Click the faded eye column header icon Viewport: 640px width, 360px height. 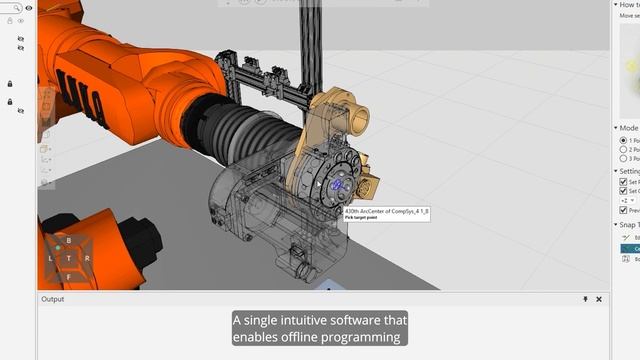click(21, 20)
